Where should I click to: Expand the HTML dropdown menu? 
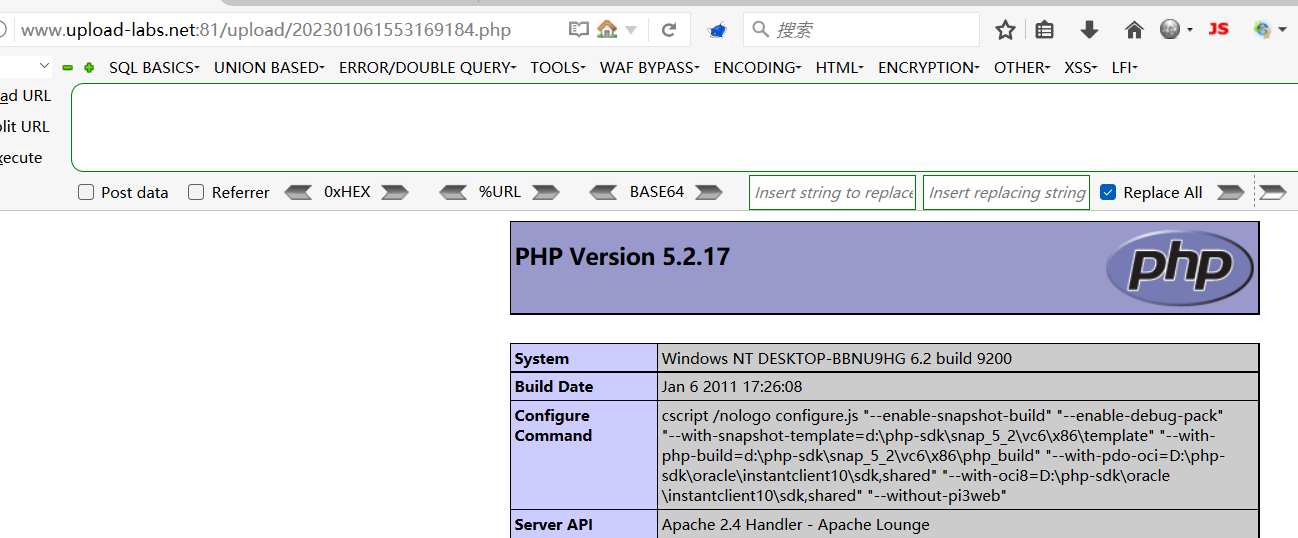(x=840, y=68)
